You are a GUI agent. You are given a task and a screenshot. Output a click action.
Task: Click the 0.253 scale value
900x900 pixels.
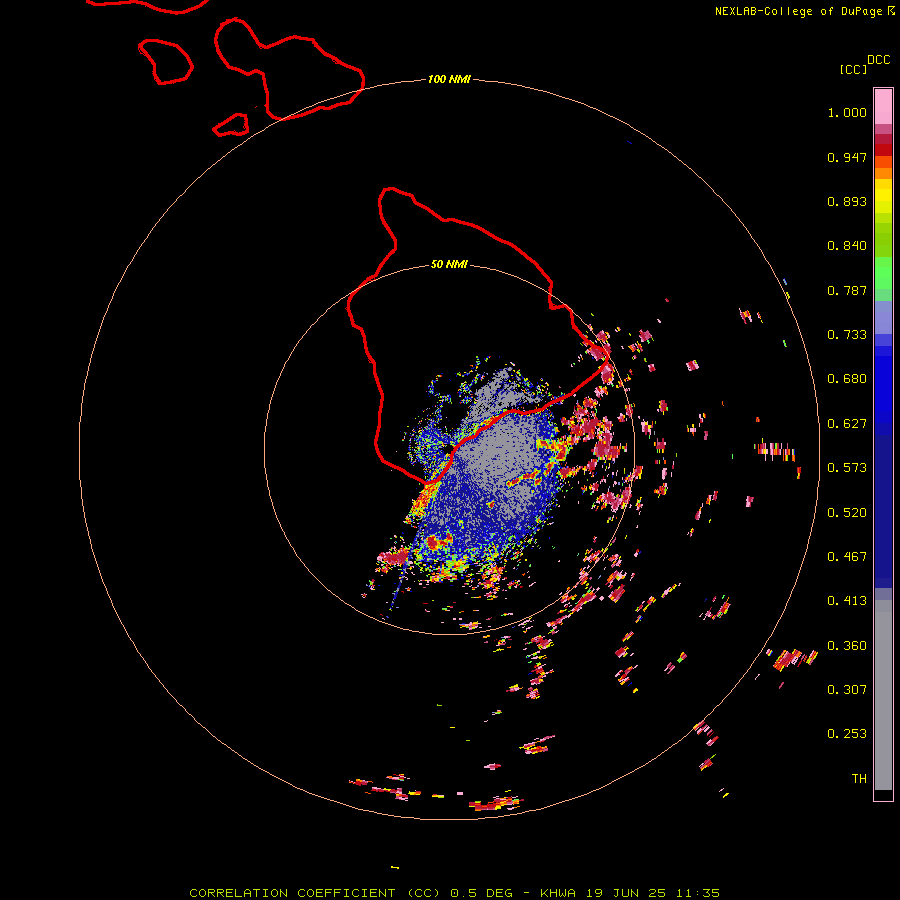click(x=847, y=734)
